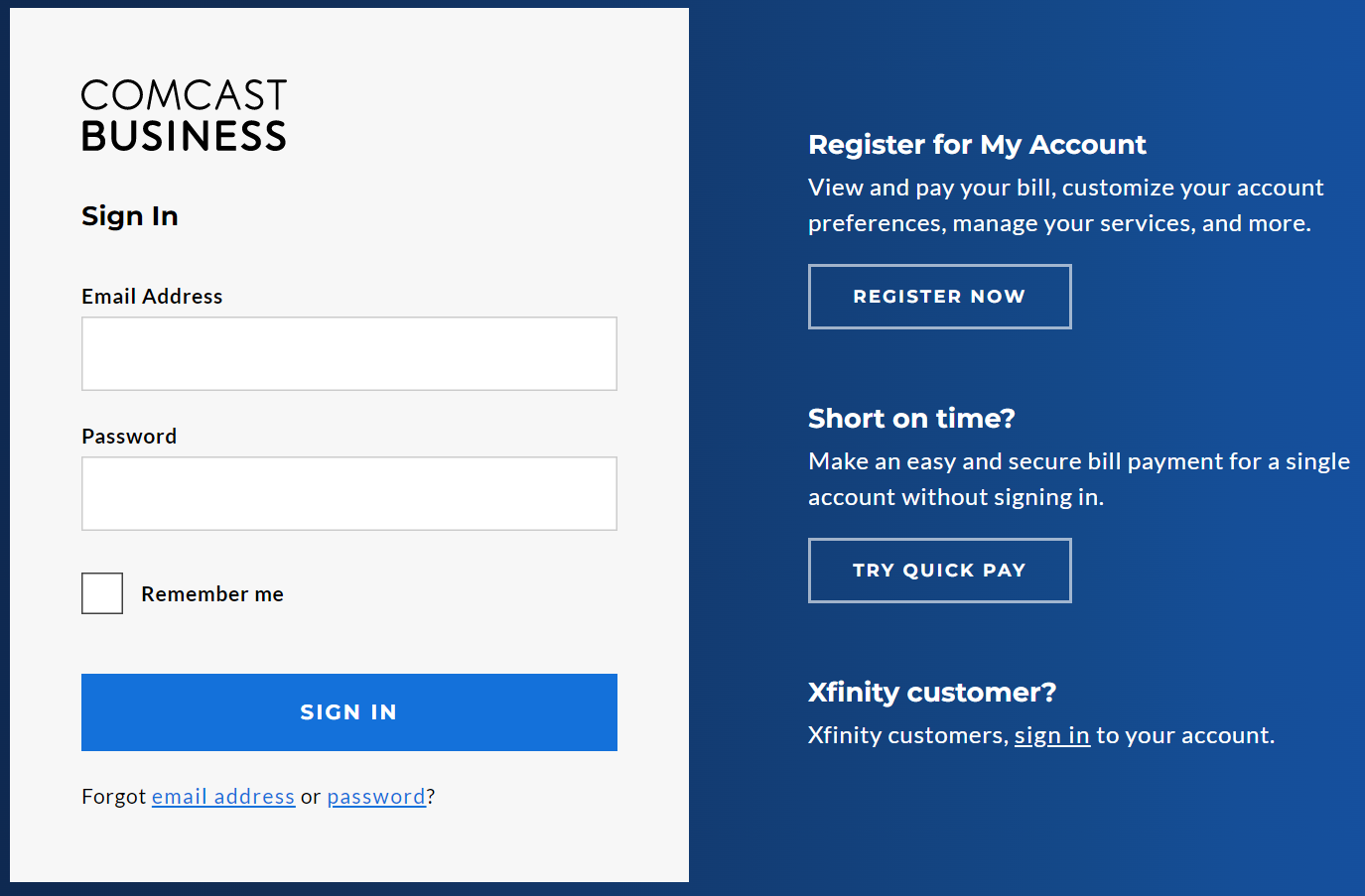Image resolution: width=1365 pixels, height=896 pixels.
Task: Select Try Quick Pay
Action: pos(939,570)
